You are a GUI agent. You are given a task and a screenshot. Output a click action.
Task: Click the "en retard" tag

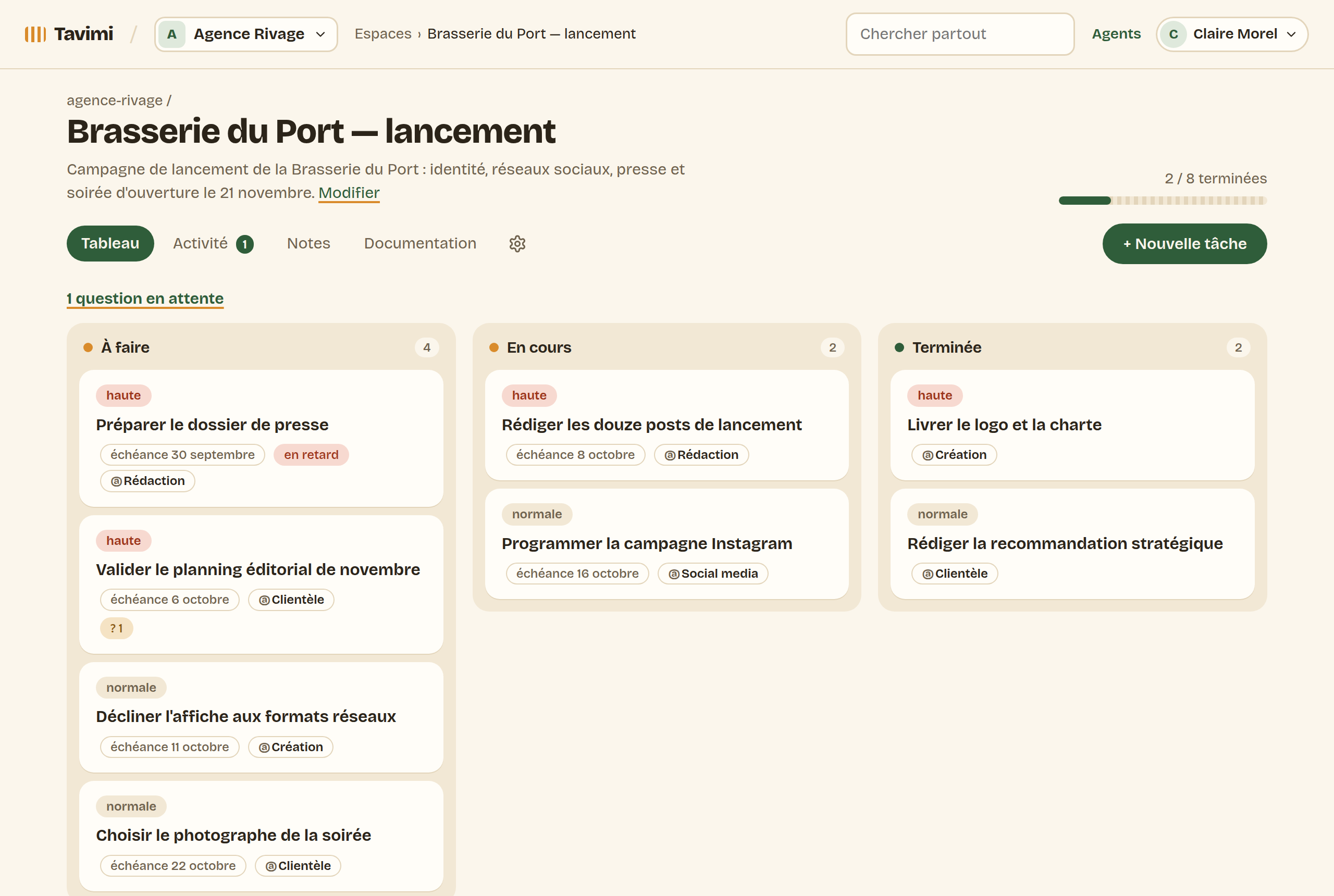[x=311, y=455]
